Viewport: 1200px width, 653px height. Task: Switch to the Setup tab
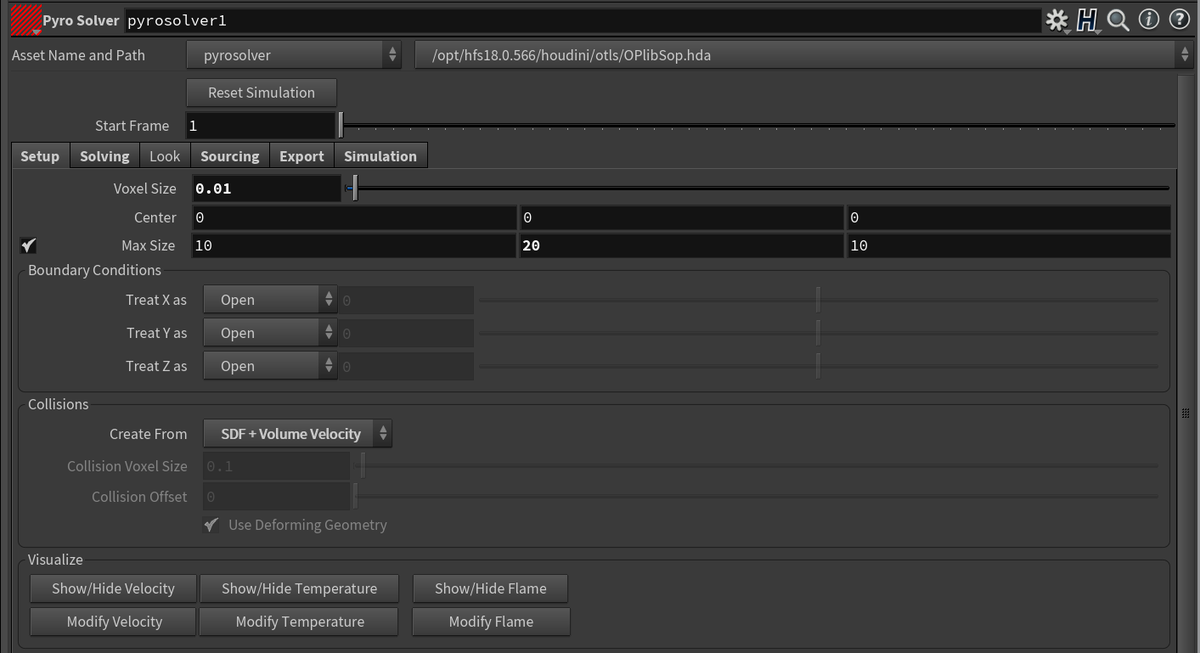[x=40, y=156]
